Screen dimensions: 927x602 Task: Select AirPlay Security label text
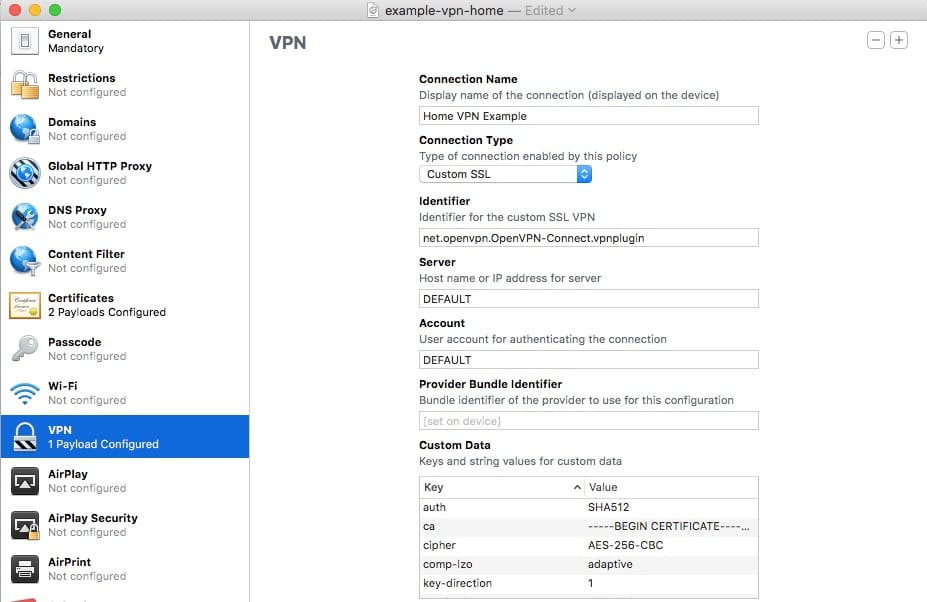92,518
